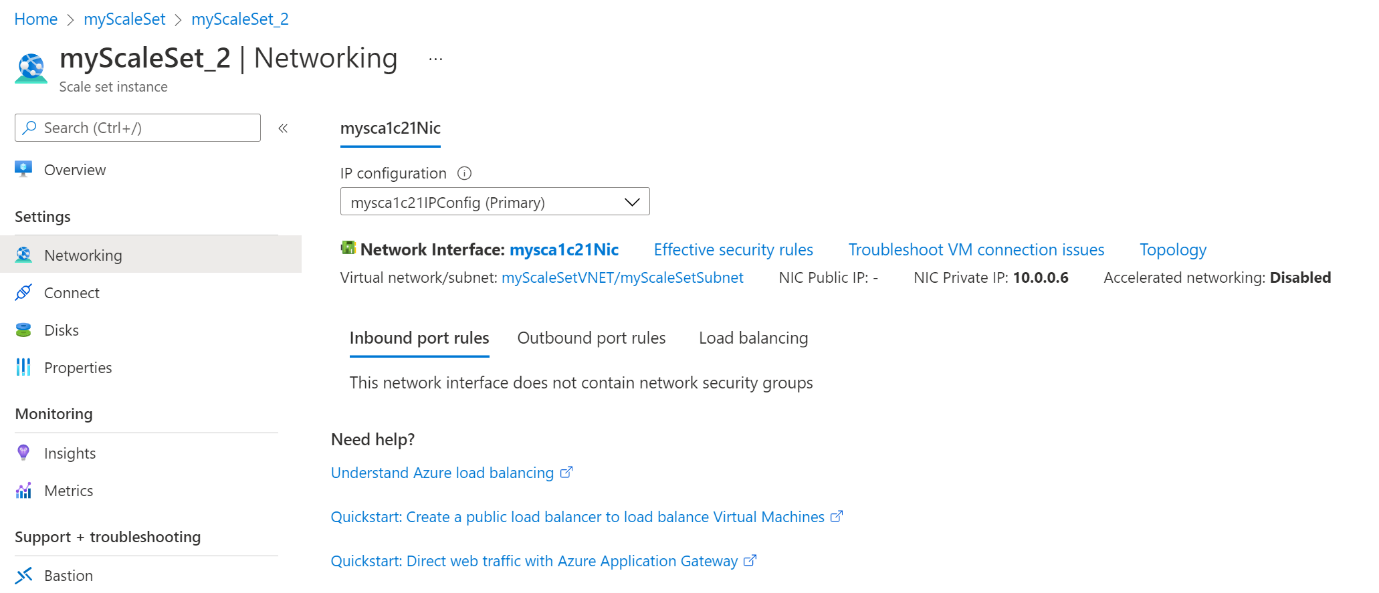Click the Networking sidebar icon

[24, 255]
